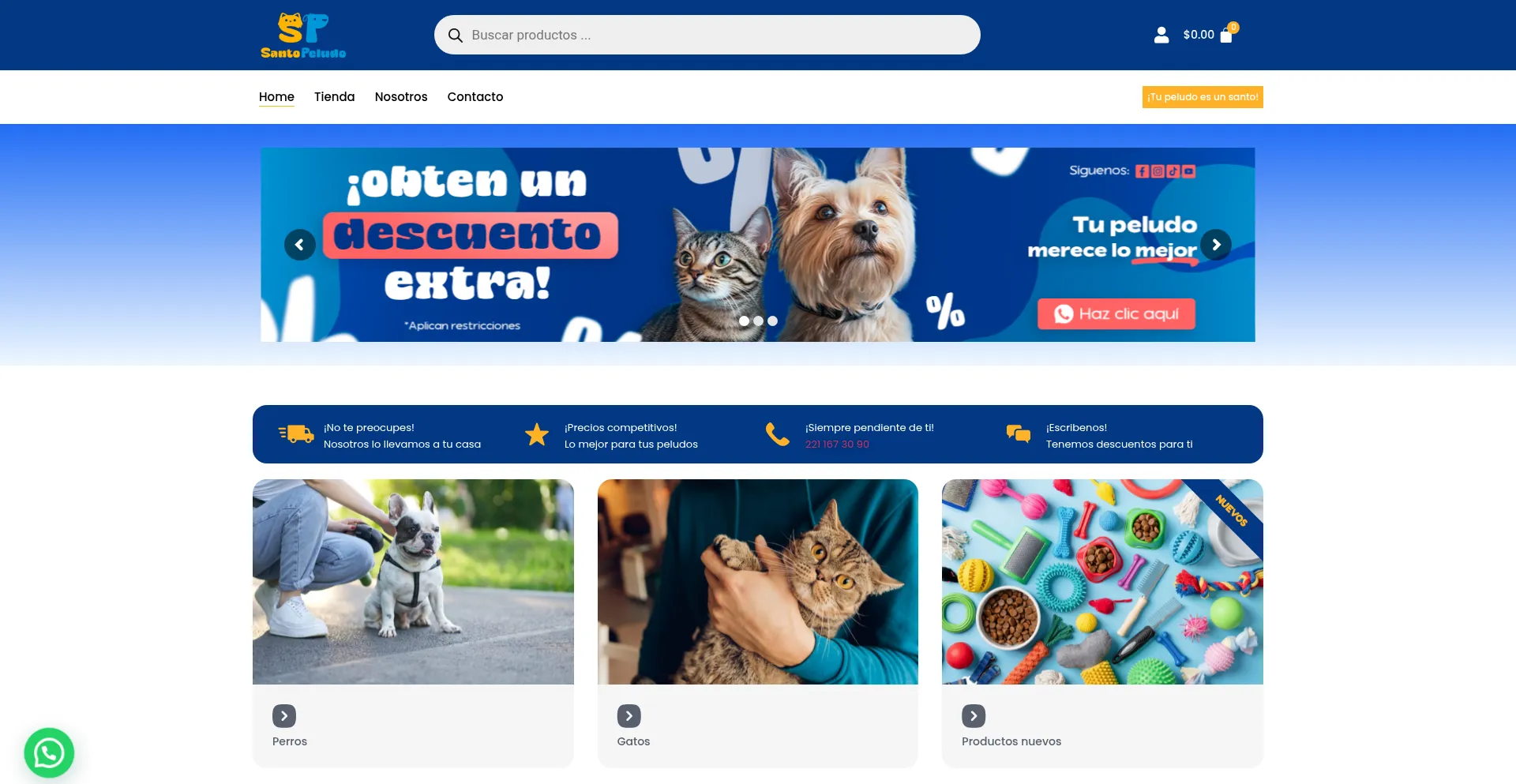This screenshot has width=1516, height=784.
Task: Go to previous banner slide arrow
Action: [x=300, y=245]
